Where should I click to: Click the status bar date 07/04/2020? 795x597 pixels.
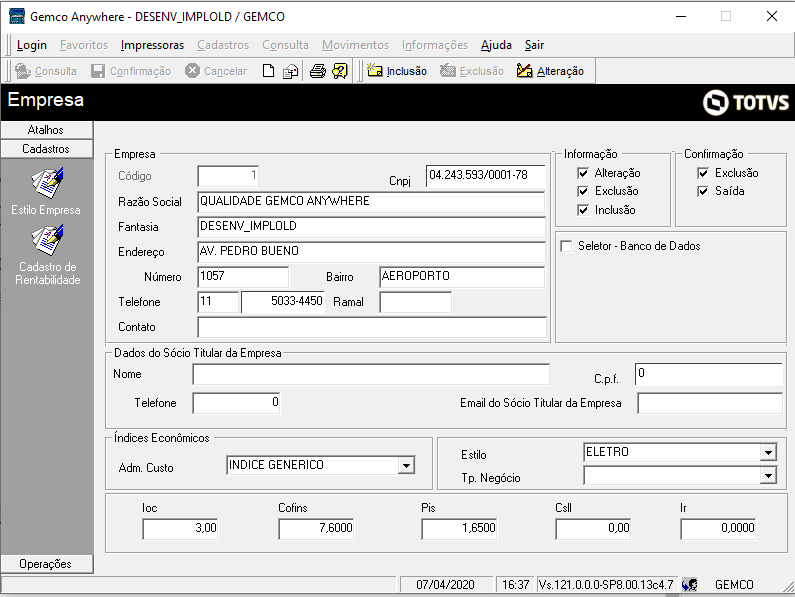[x=445, y=585]
